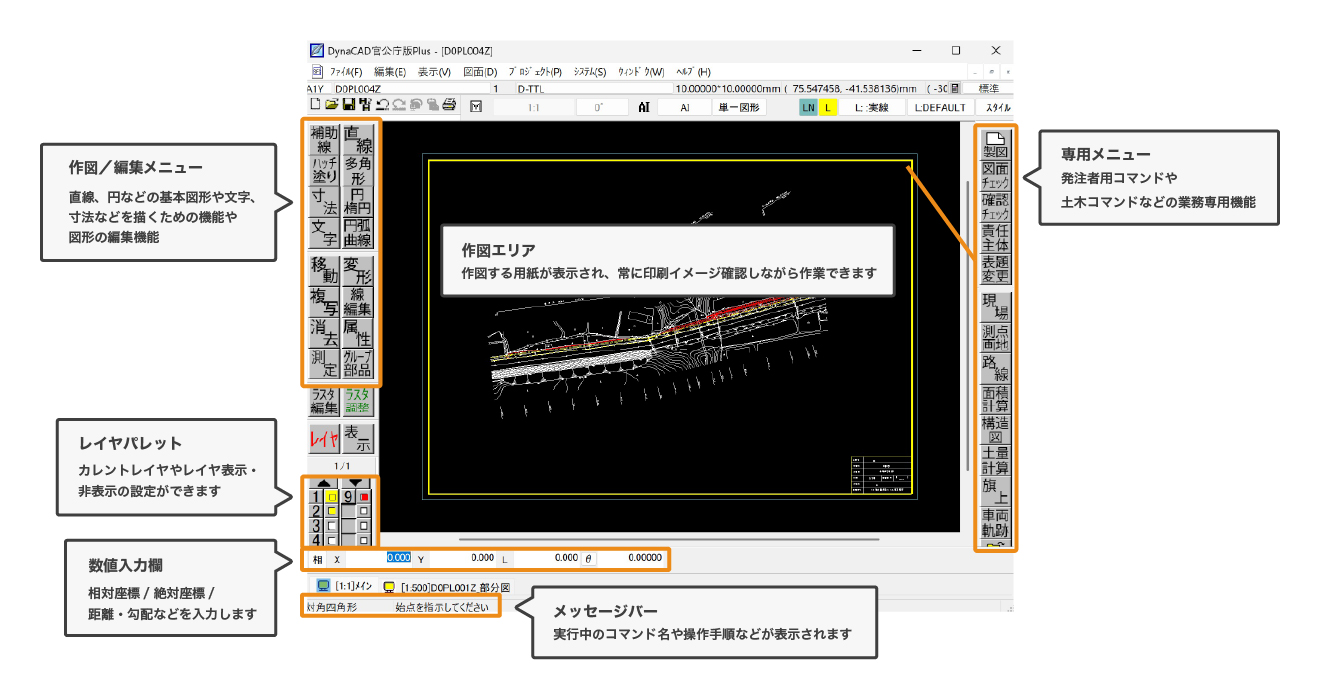Image resolution: width=1320 pixels, height=700 pixels.
Task: Activate the 消去 erase tool
Action: pos(324,332)
